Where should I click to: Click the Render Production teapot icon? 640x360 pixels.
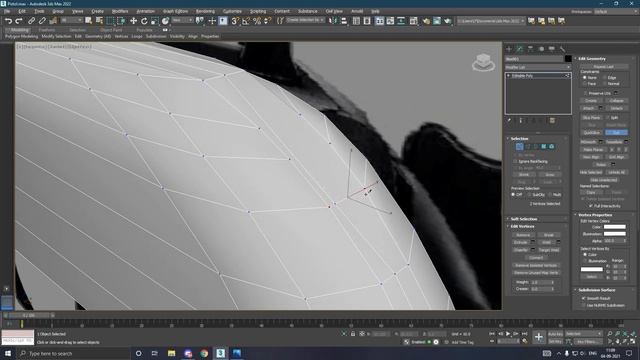(x=448, y=21)
